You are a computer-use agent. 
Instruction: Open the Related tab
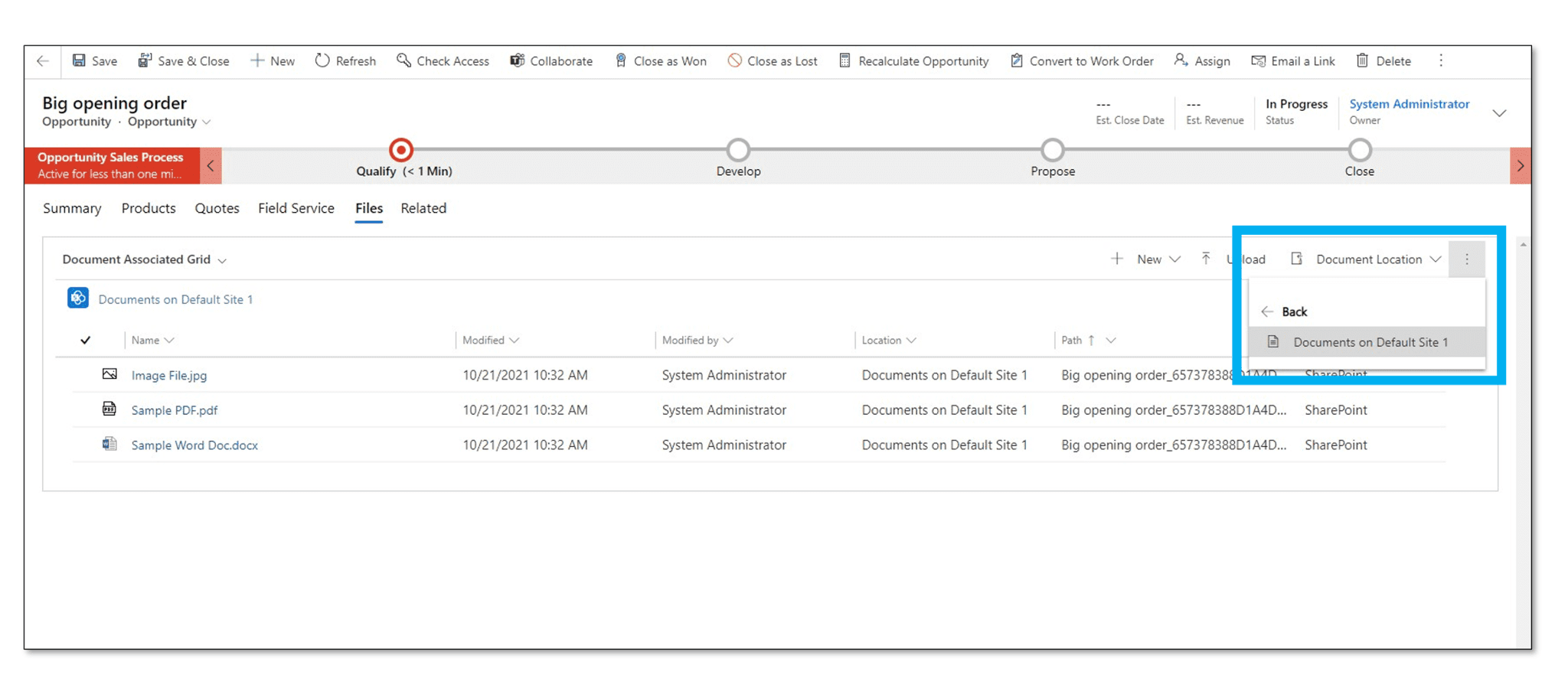423,208
